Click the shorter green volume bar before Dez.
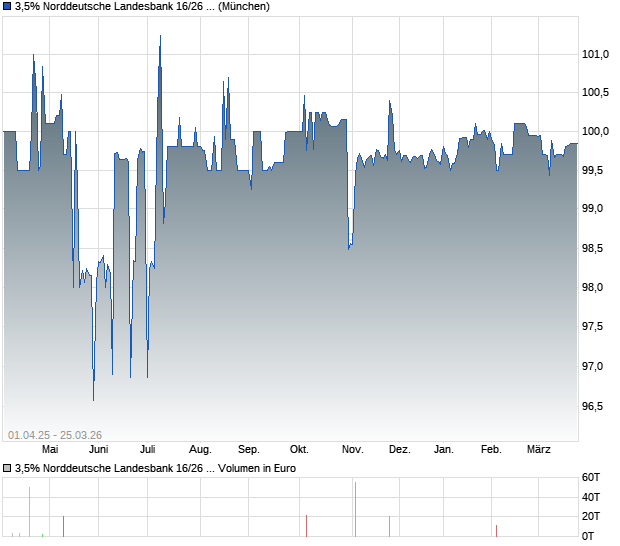 point(389,526)
